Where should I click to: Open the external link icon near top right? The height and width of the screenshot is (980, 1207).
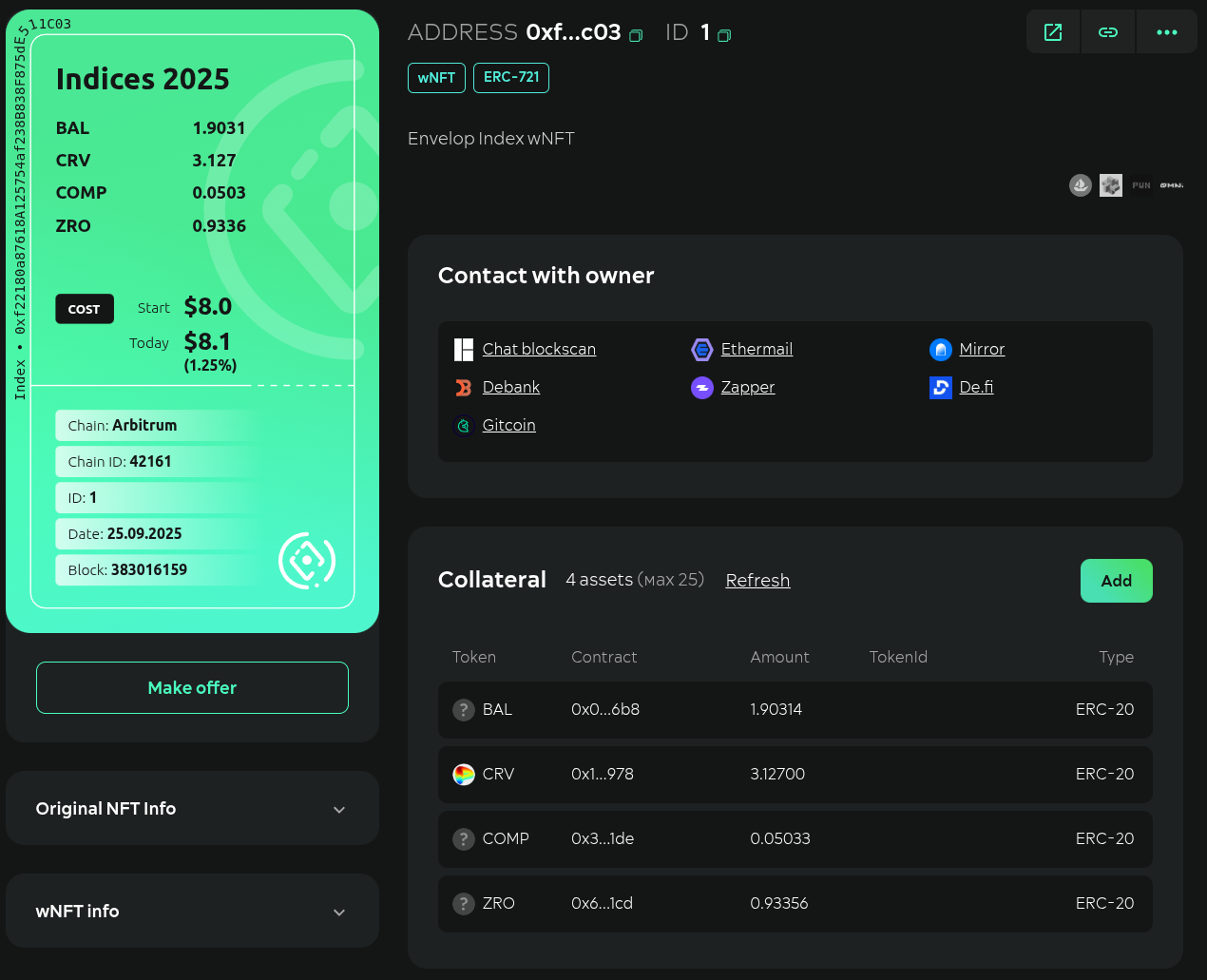tap(1053, 31)
